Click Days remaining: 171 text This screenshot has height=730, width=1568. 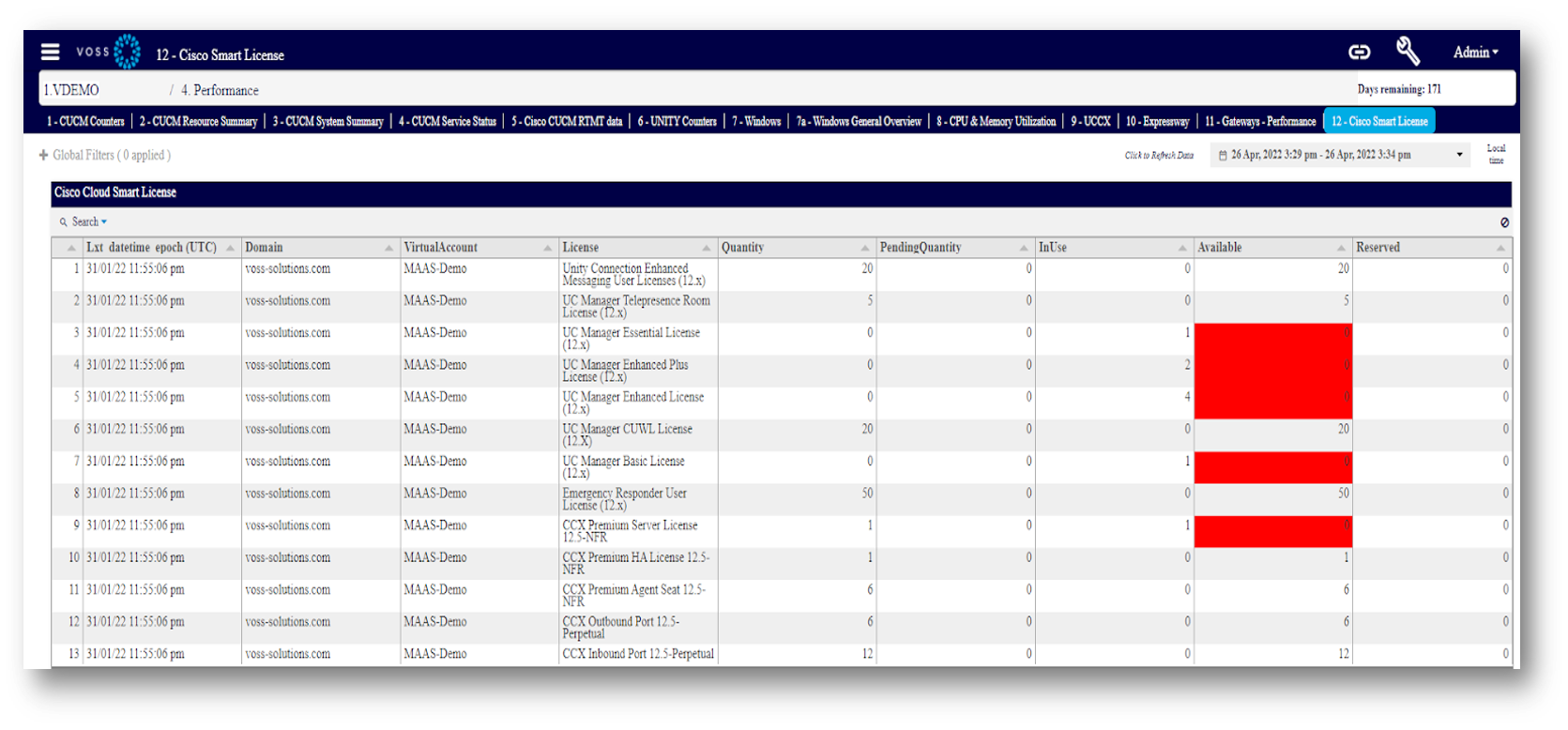point(1398,90)
